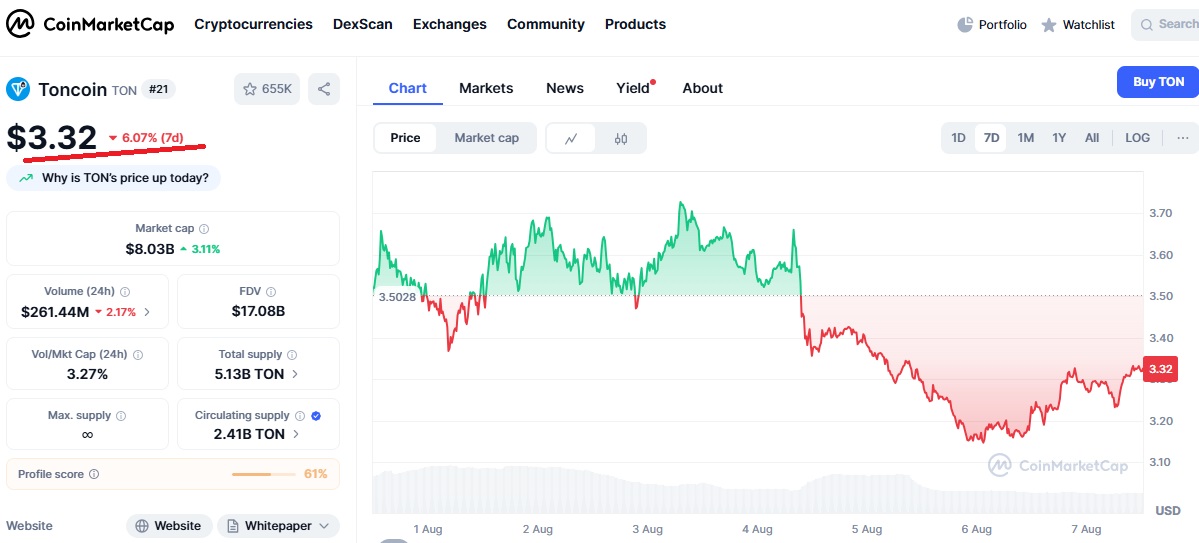Switch to candlestick chart icon

(x=621, y=138)
